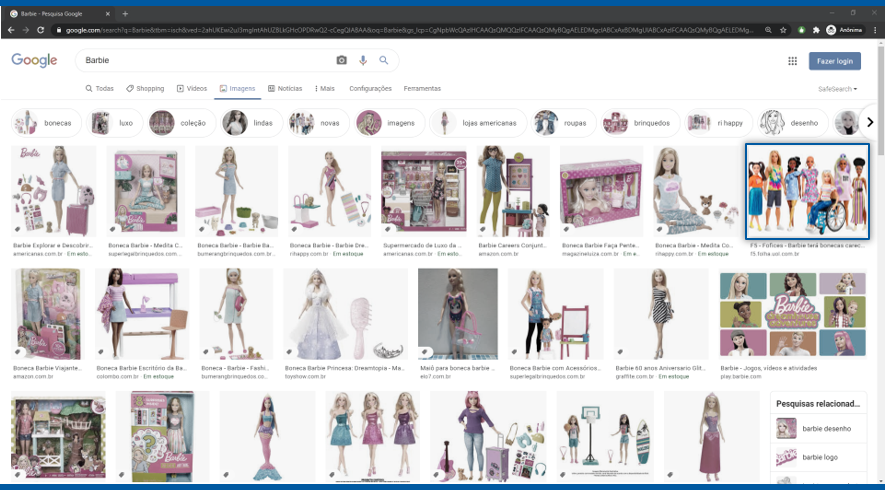Viewport: 888px width, 490px height.
Task: Open Supermercado de Luxo image result
Action: click(424, 191)
